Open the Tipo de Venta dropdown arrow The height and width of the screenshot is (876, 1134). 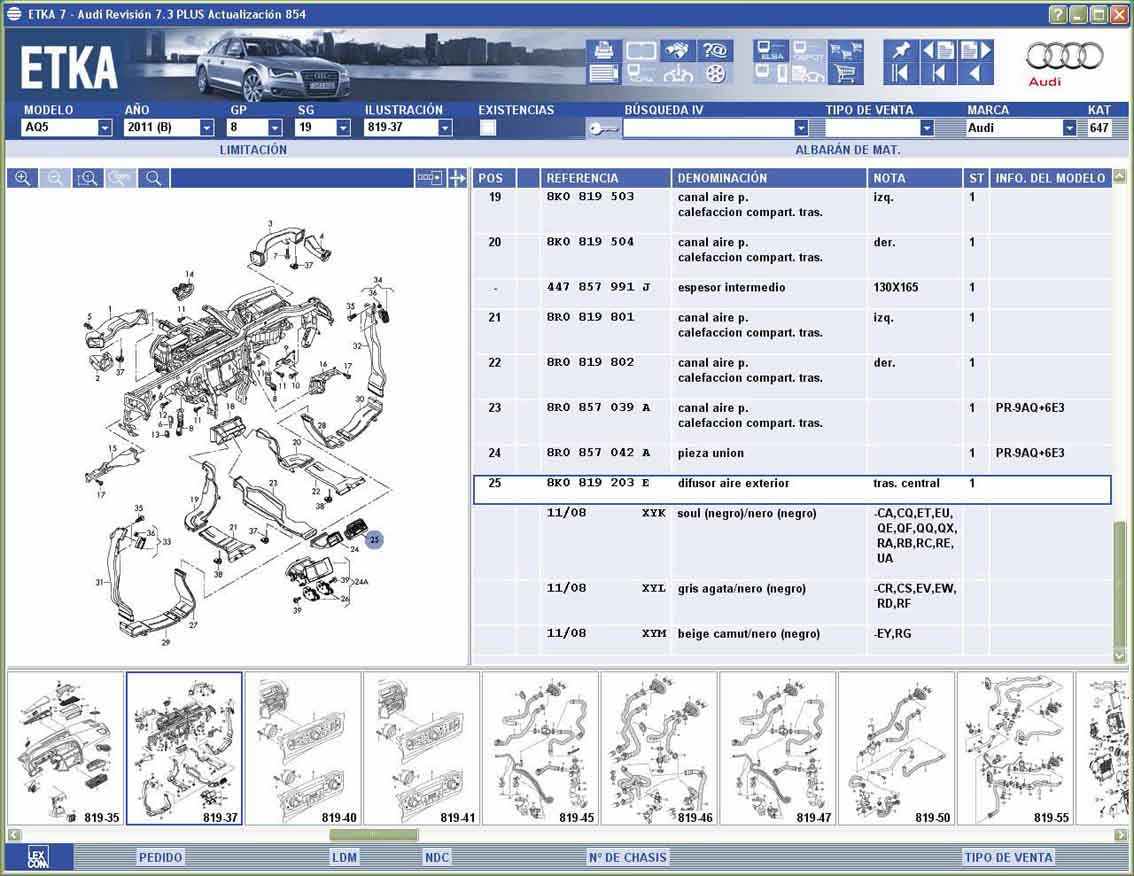pyautogui.click(x=926, y=128)
